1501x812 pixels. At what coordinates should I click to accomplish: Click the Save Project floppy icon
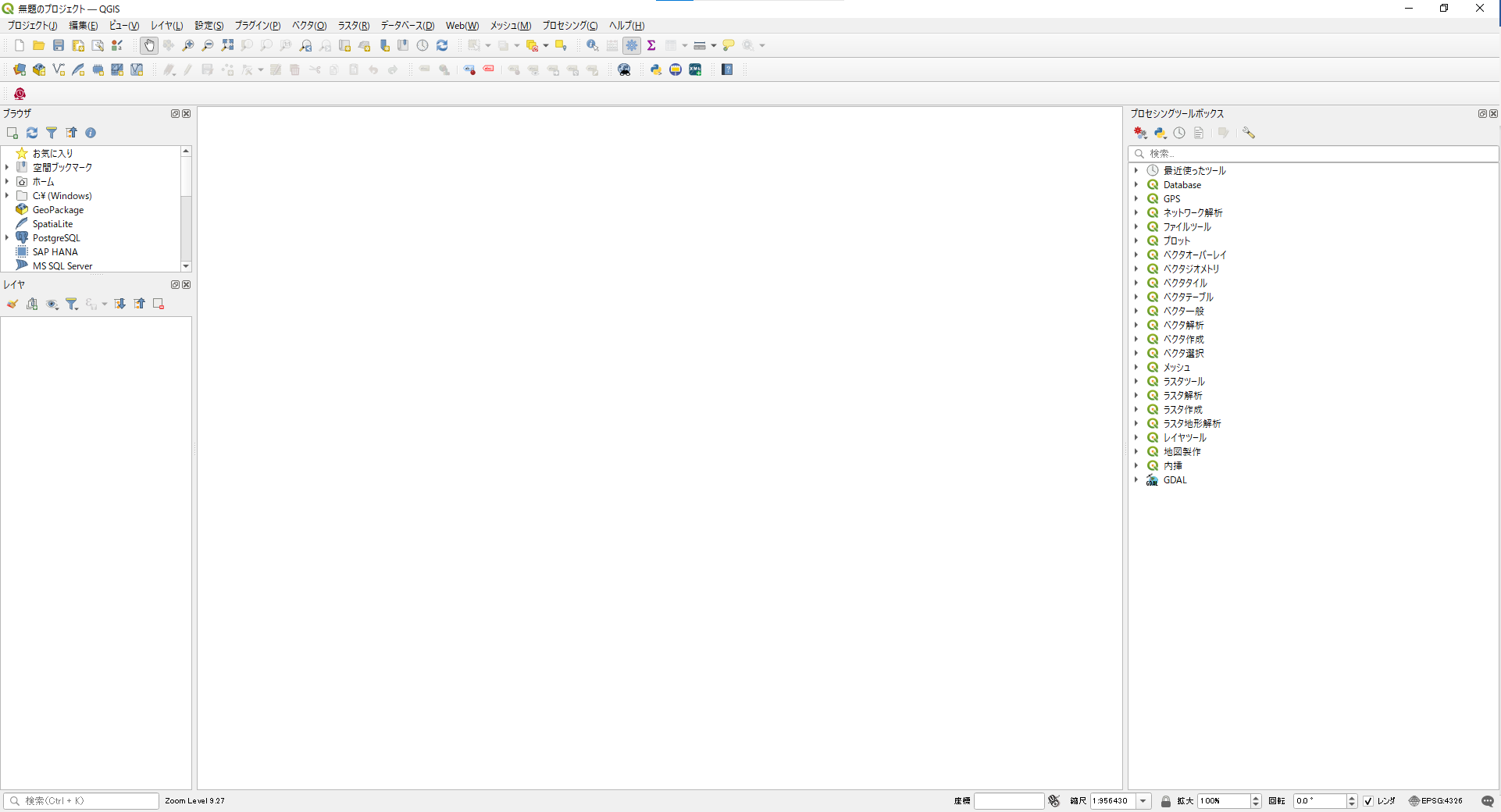(59, 46)
